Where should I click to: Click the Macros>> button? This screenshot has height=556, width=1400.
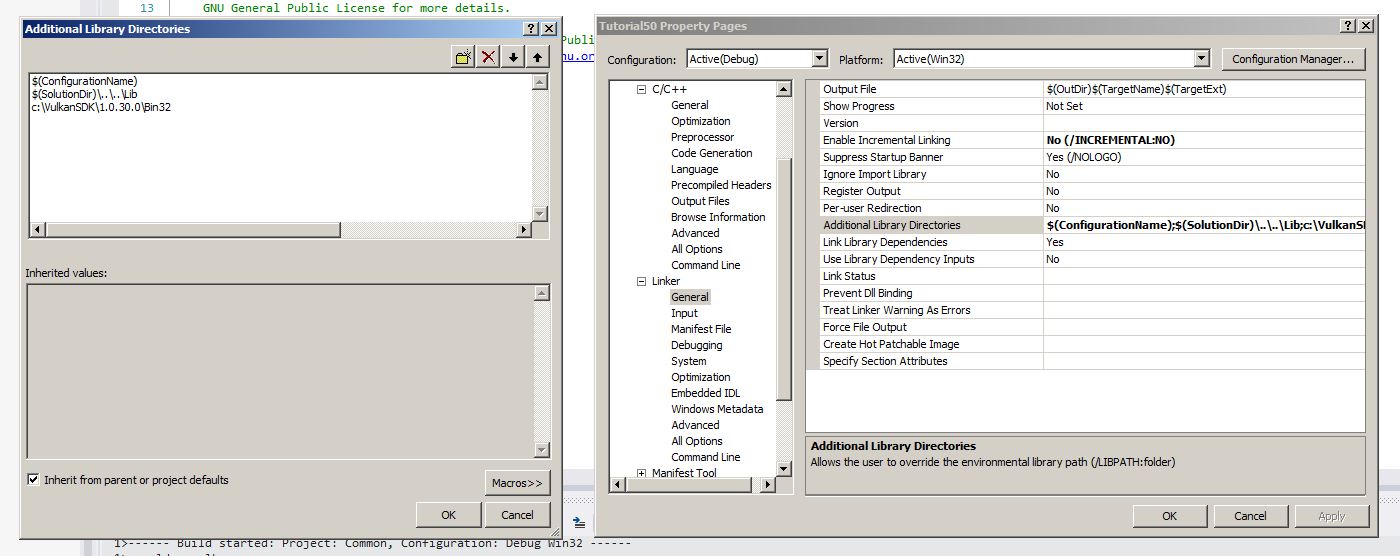(517, 483)
